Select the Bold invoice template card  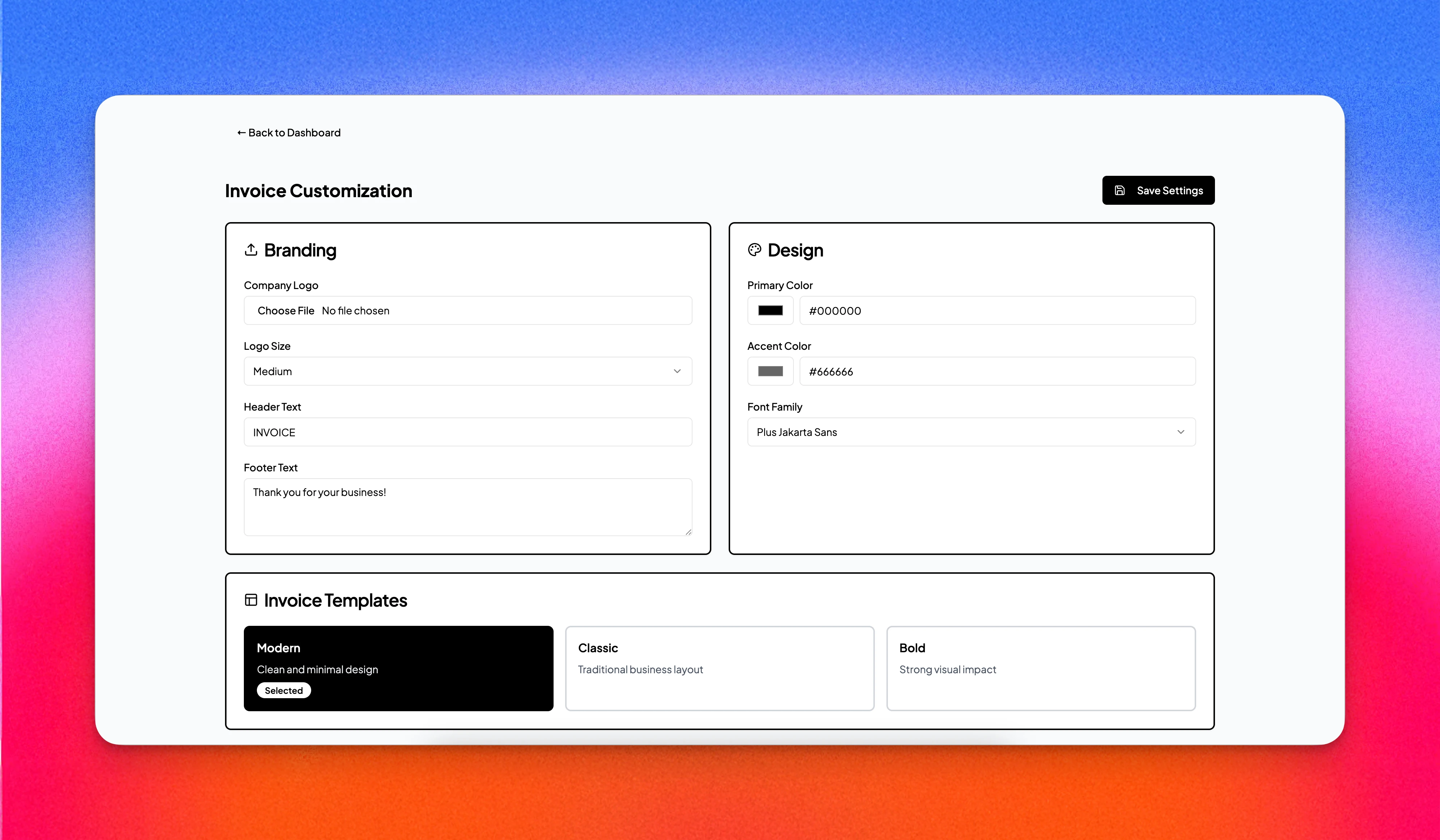click(x=1041, y=669)
